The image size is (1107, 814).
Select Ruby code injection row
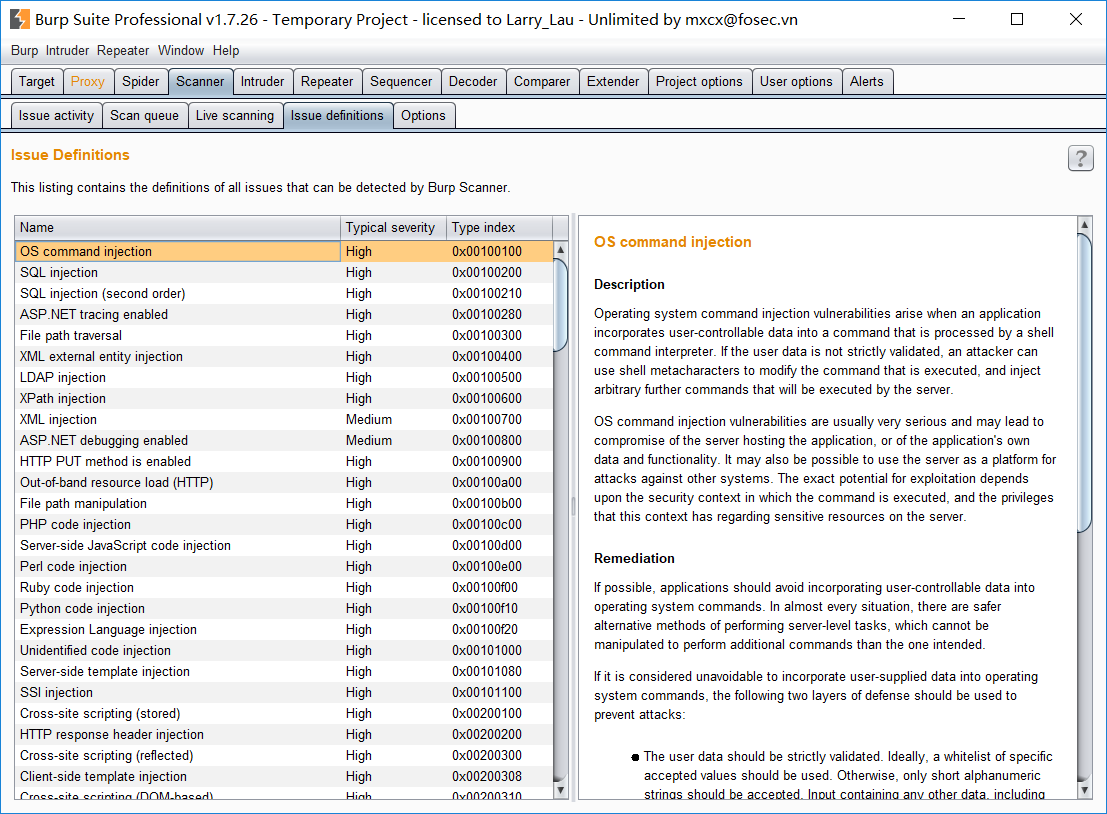tap(284, 587)
